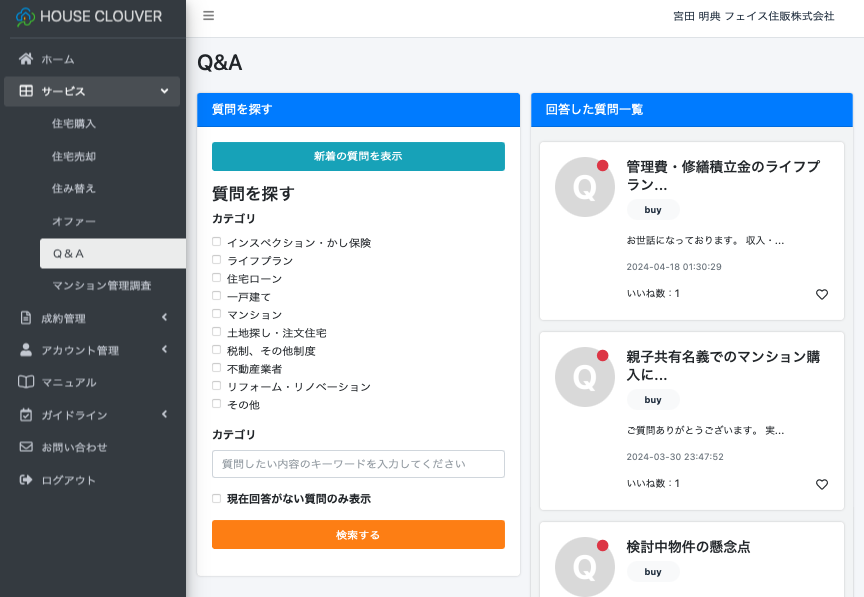The height and width of the screenshot is (597, 864).
Task: Click the orange 検索する button
Action: pyautogui.click(x=358, y=535)
